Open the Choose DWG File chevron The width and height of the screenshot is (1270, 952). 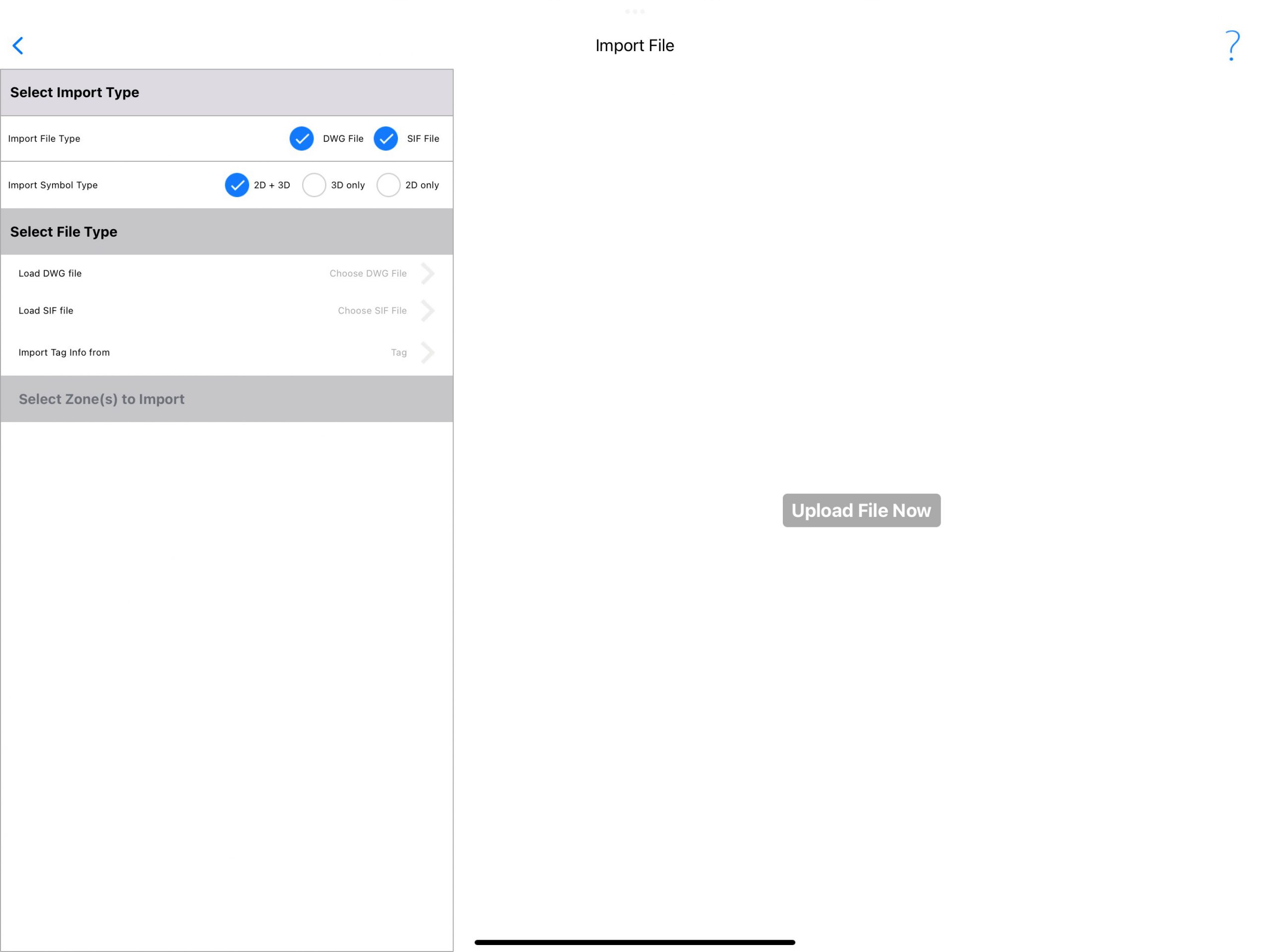click(x=428, y=273)
